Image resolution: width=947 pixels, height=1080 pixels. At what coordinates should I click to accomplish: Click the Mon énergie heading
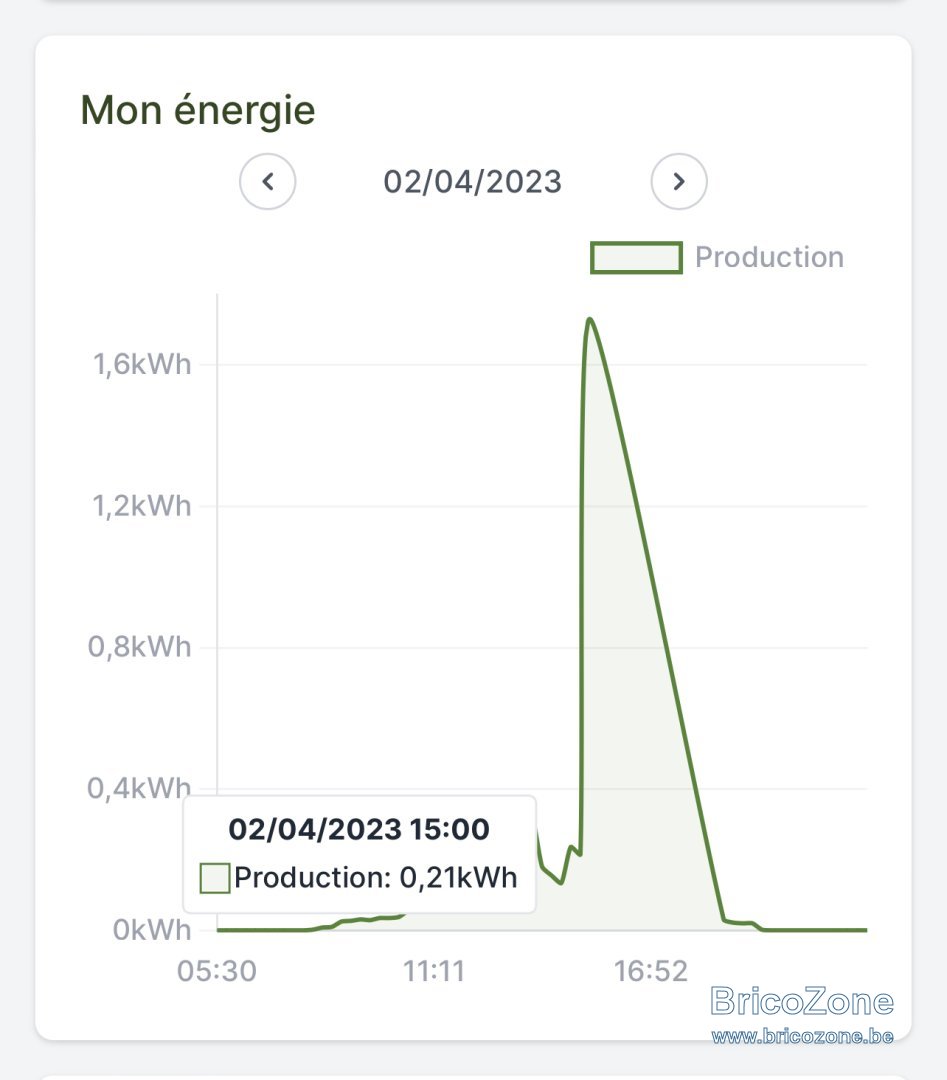[198, 110]
